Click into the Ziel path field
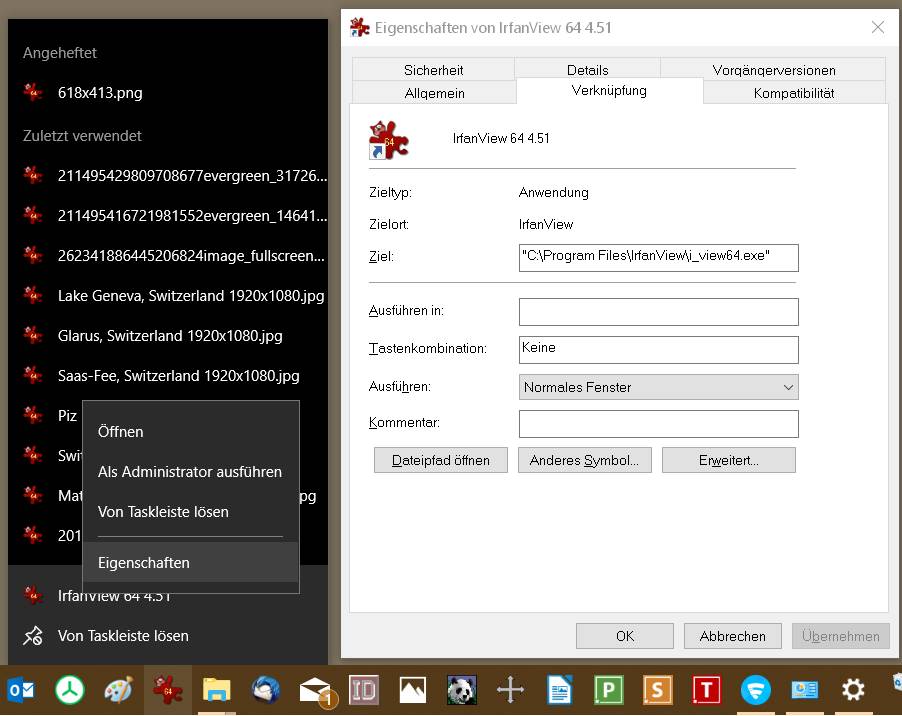Screen dimensions: 902x716 658,256
